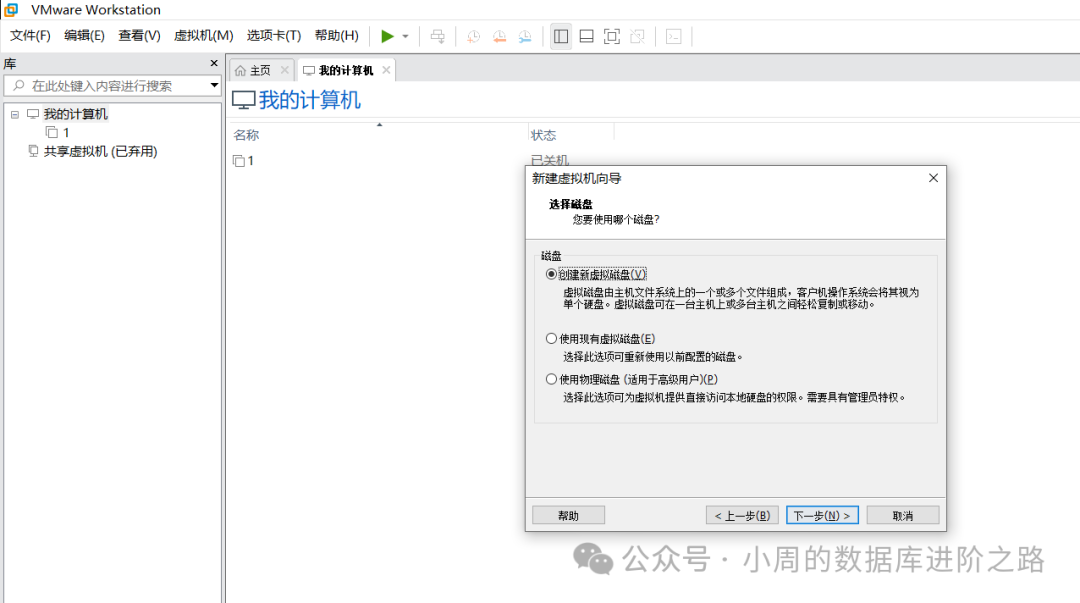1080x603 pixels.
Task: Power on the virtual machine with green play icon
Action: 387,36
